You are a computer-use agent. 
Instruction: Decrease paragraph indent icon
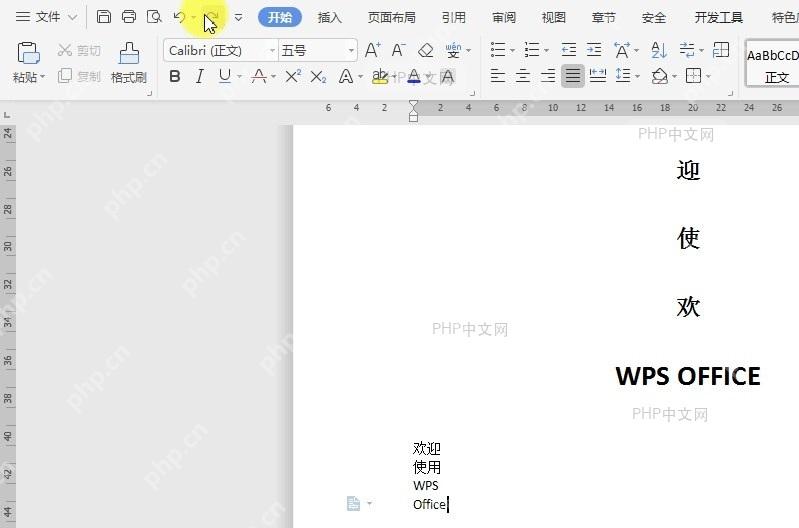click(x=569, y=50)
